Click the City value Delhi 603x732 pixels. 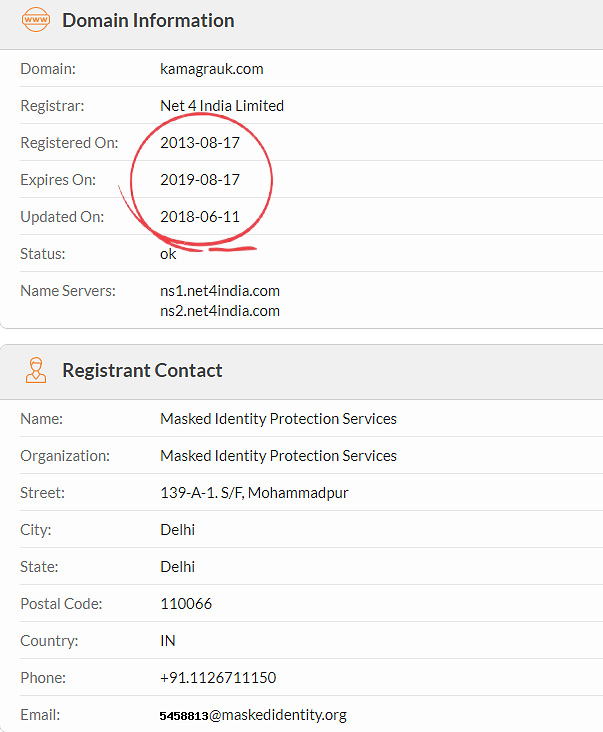(177, 530)
